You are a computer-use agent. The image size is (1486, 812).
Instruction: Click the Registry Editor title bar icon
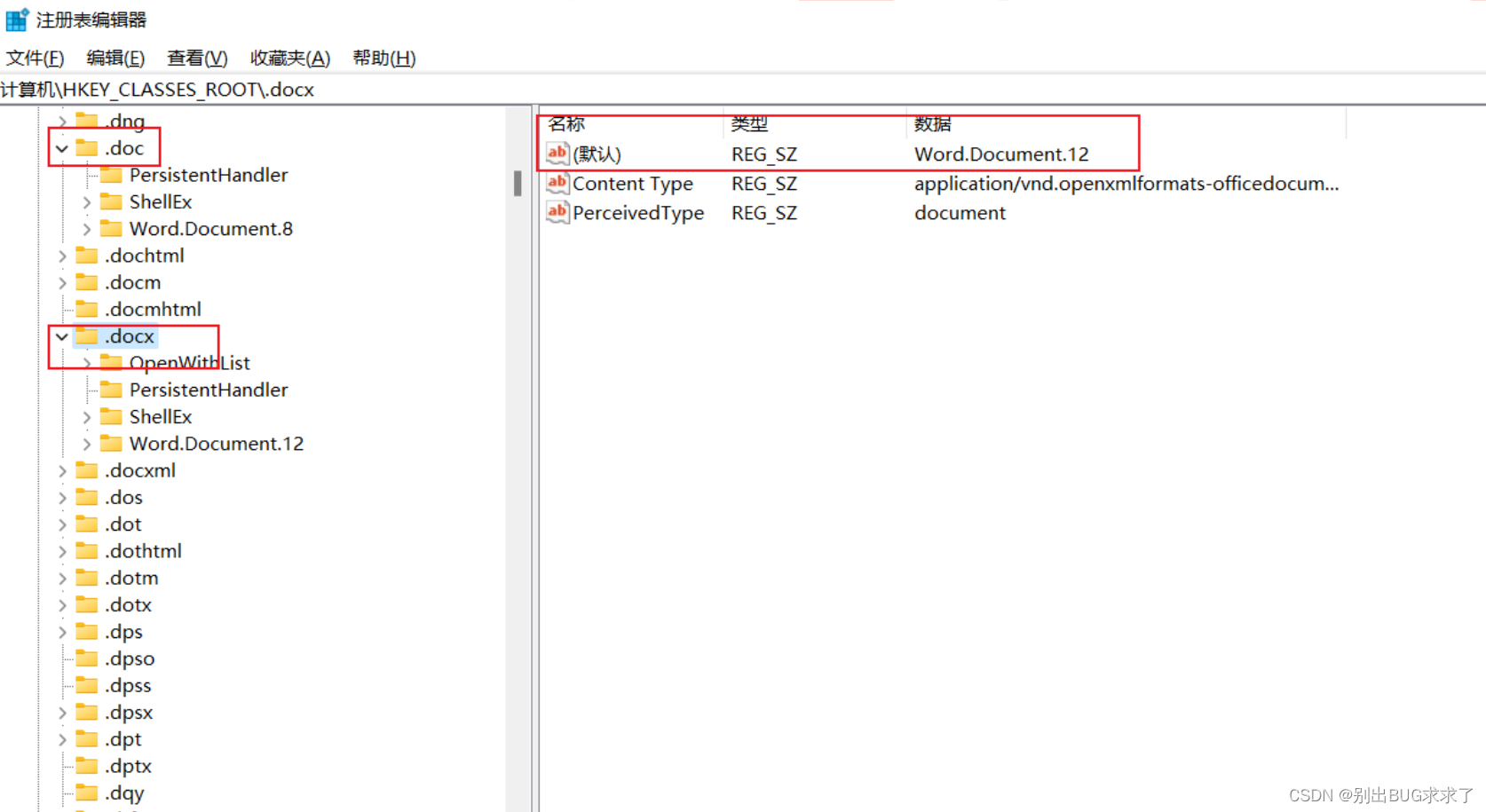coord(17,19)
